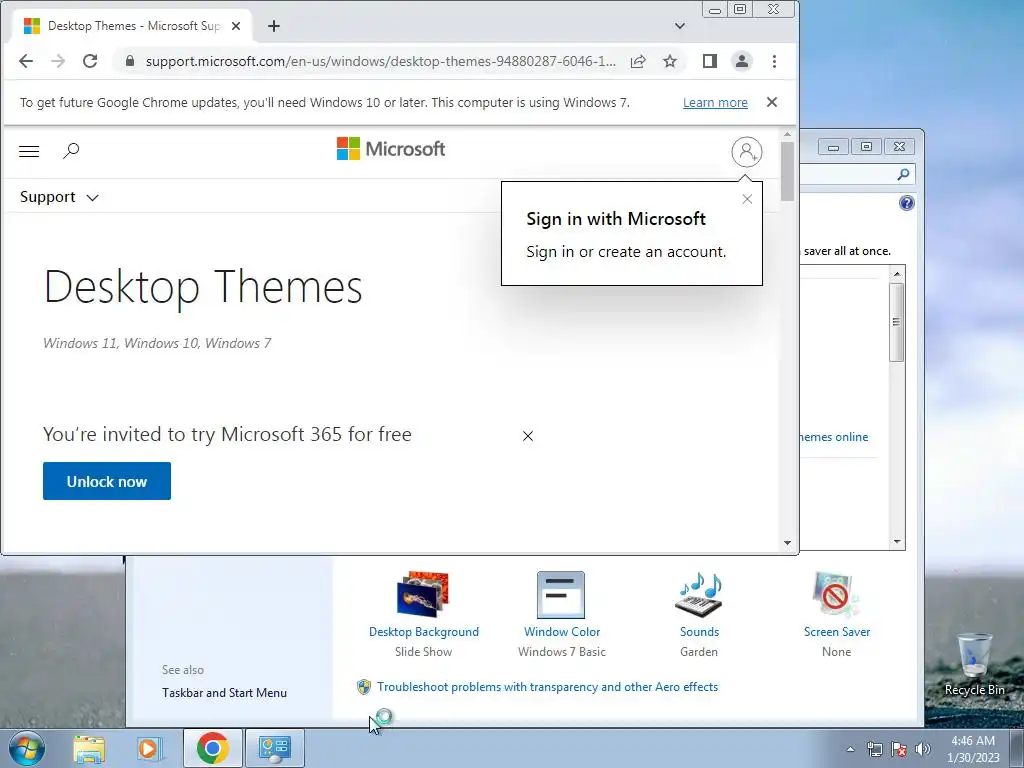Image resolution: width=1024 pixels, height=768 pixels.
Task: Open network status tray icon
Action: (x=874, y=749)
